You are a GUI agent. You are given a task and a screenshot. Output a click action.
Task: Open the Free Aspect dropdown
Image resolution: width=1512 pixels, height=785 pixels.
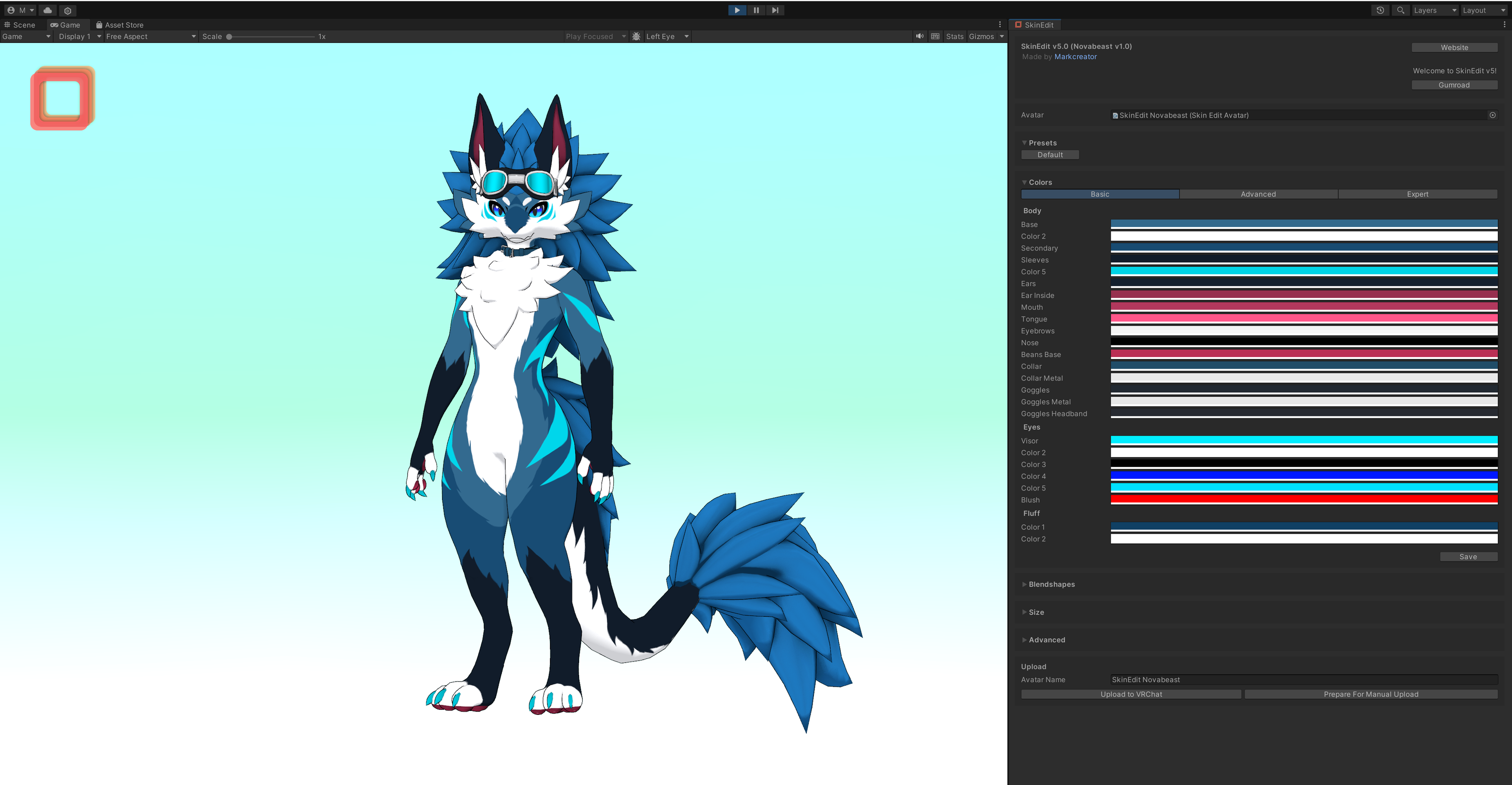pos(150,36)
